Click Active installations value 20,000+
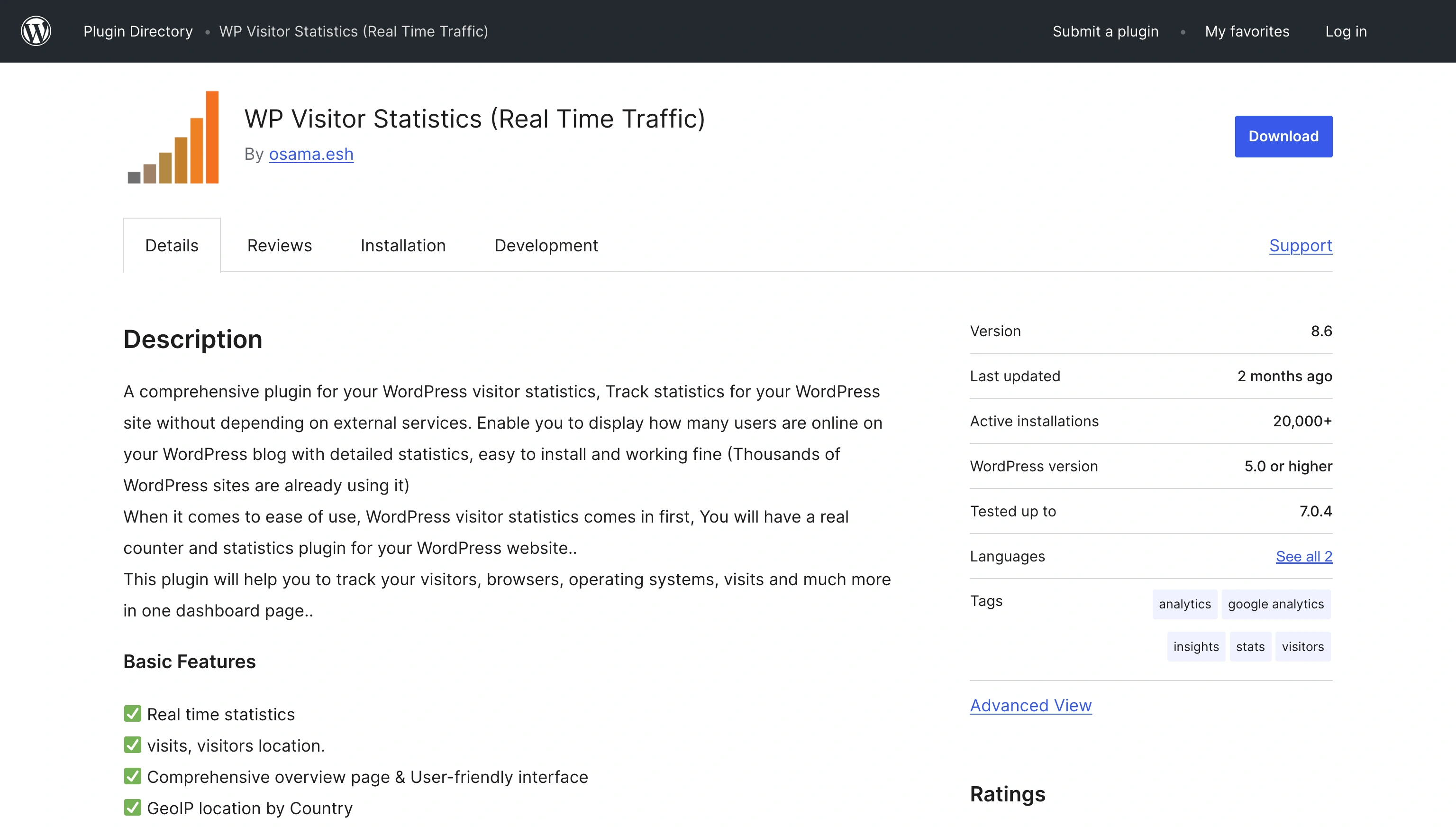 coord(1302,422)
